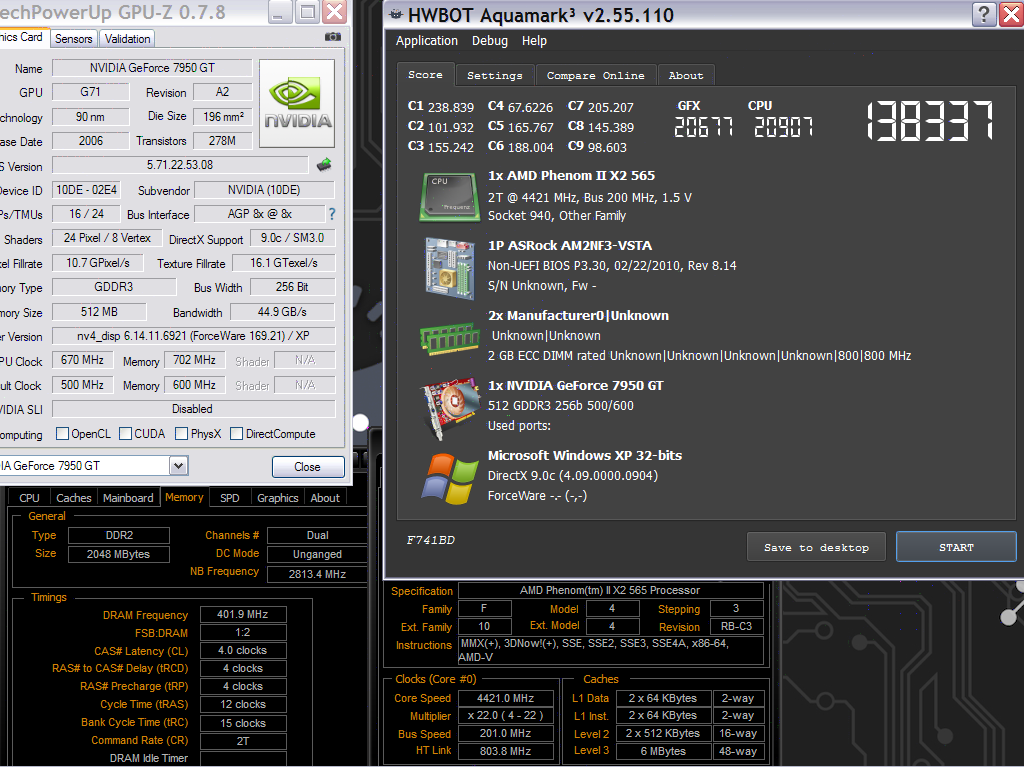The width and height of the screenshot is (1024, 768).
Task: Click the Windows XP logo icon
Action: click(449, 479)
